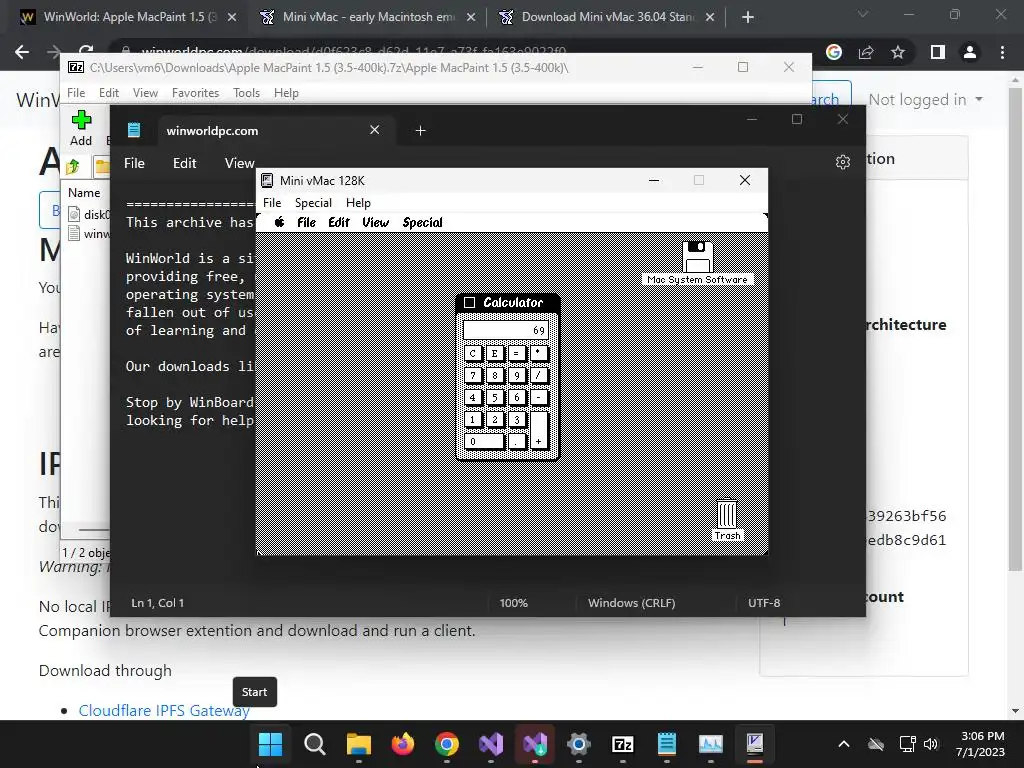Click the Calculator 6 key

[x=516, y=397]
